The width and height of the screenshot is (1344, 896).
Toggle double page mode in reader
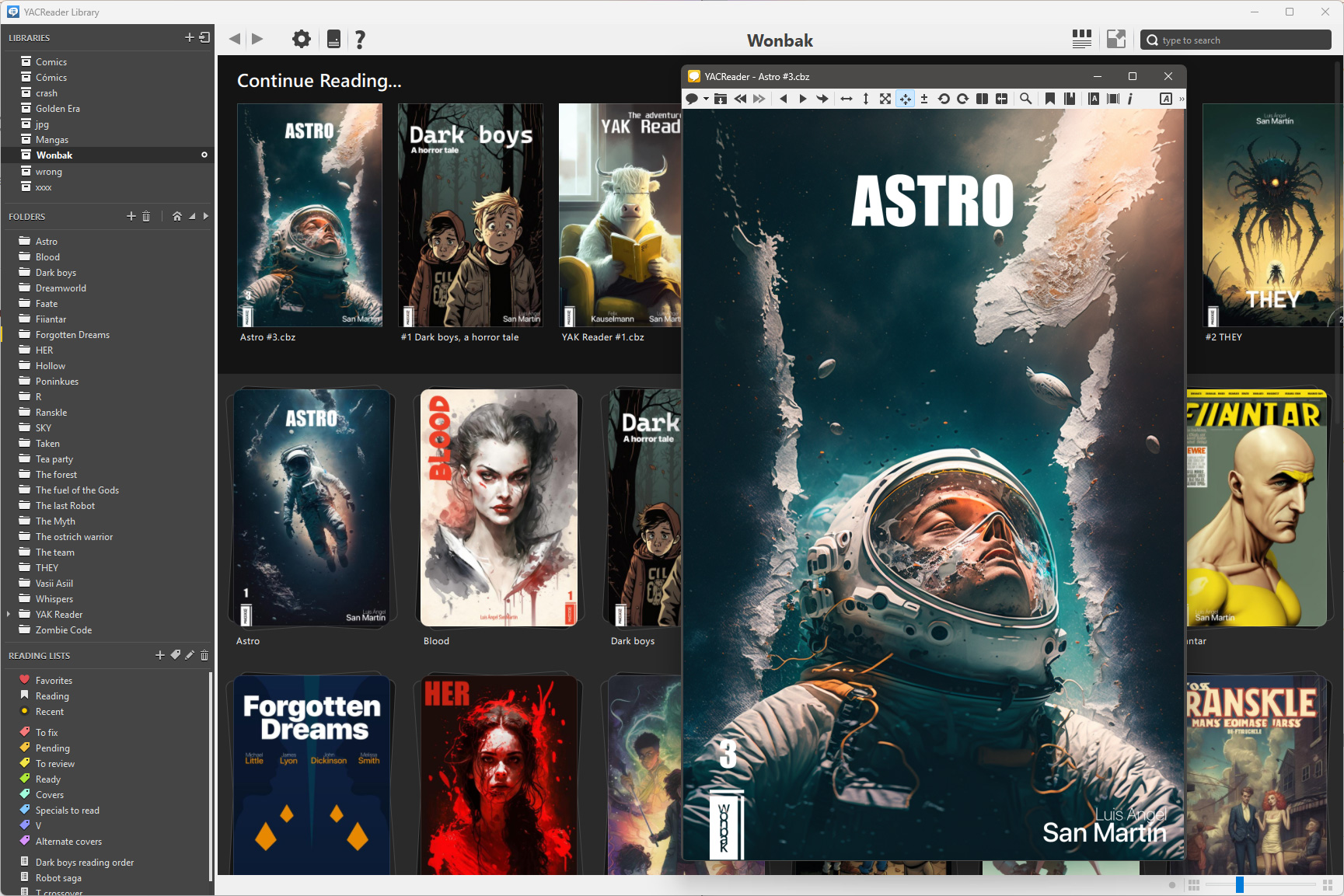point(983,99)
